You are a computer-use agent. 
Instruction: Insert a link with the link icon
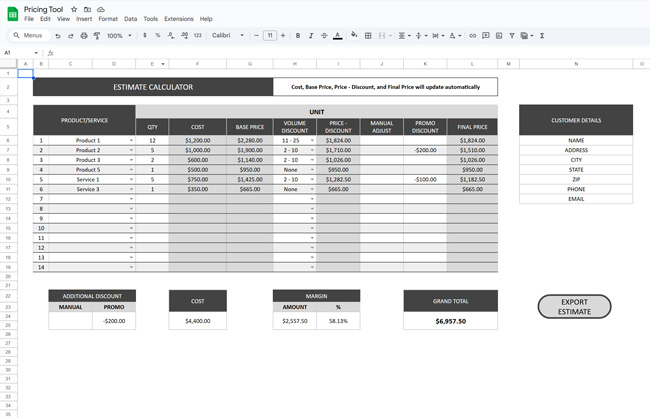point(472,36)
